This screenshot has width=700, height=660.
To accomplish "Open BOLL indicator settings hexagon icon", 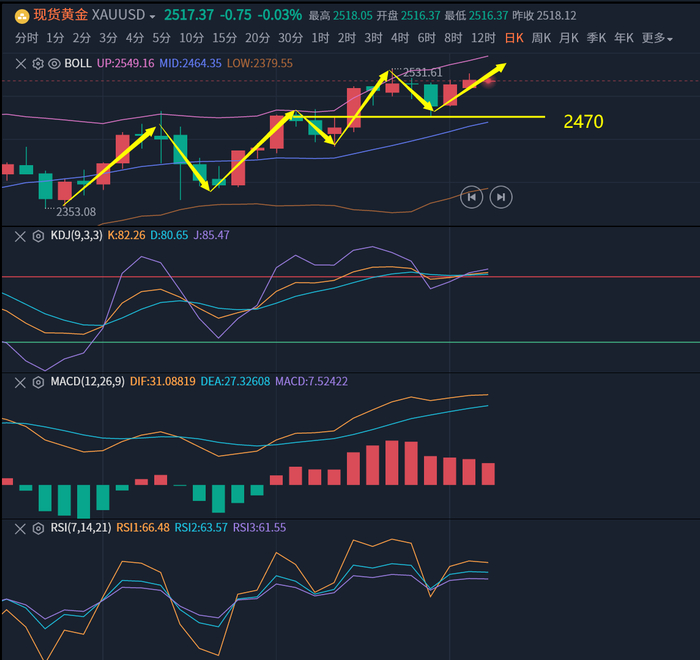I will pos(38,62).
